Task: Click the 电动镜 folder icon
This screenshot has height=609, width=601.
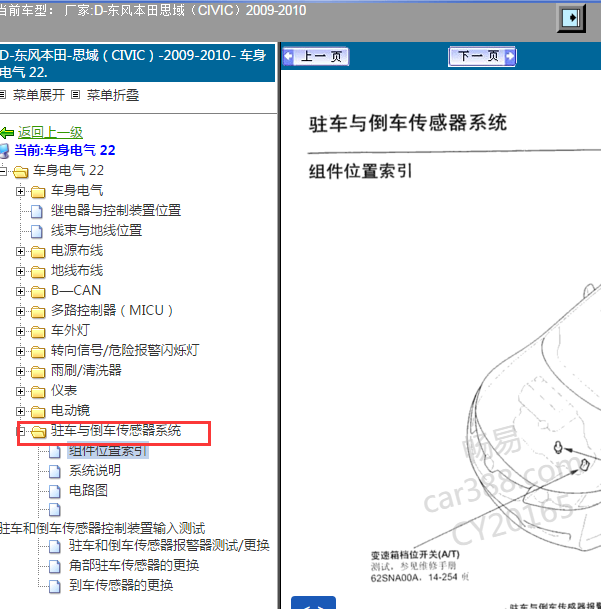Action: click(x=38, y=412)
